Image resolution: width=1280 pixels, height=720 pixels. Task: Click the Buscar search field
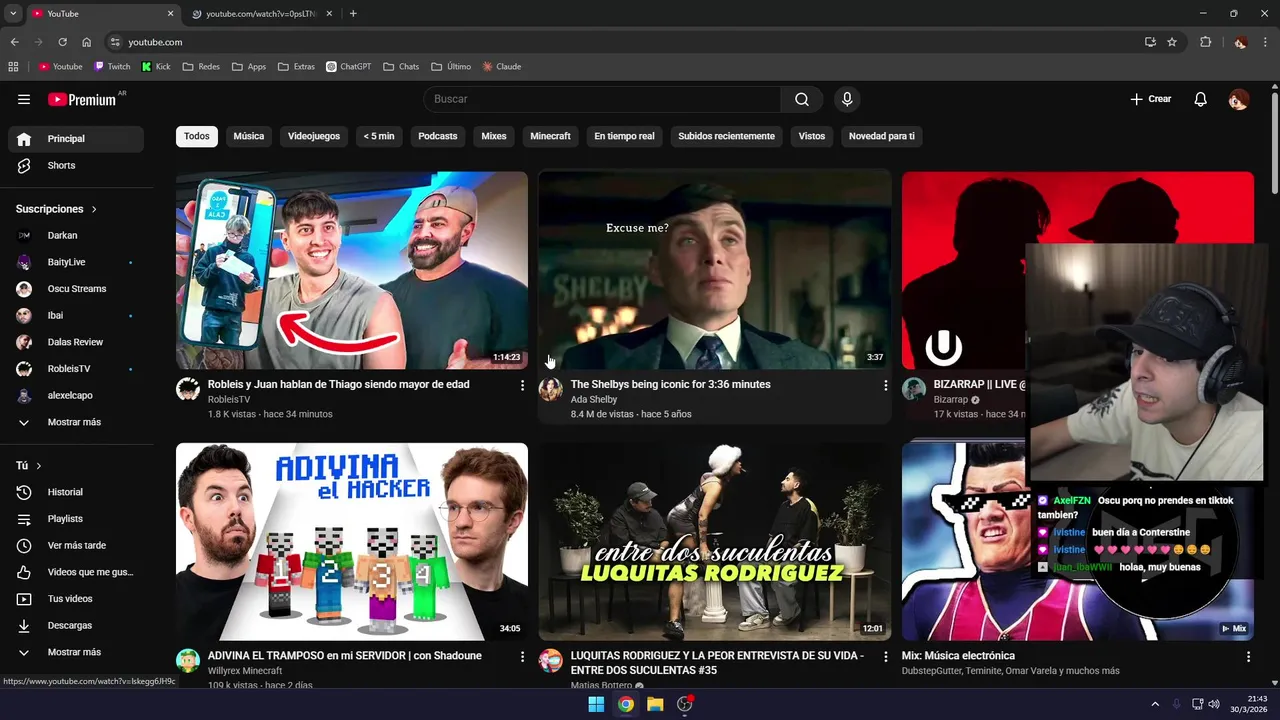pos(602,99)
